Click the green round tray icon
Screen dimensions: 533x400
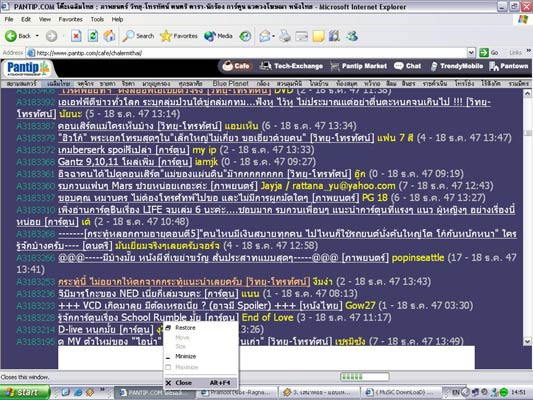(x=504, y=393)
